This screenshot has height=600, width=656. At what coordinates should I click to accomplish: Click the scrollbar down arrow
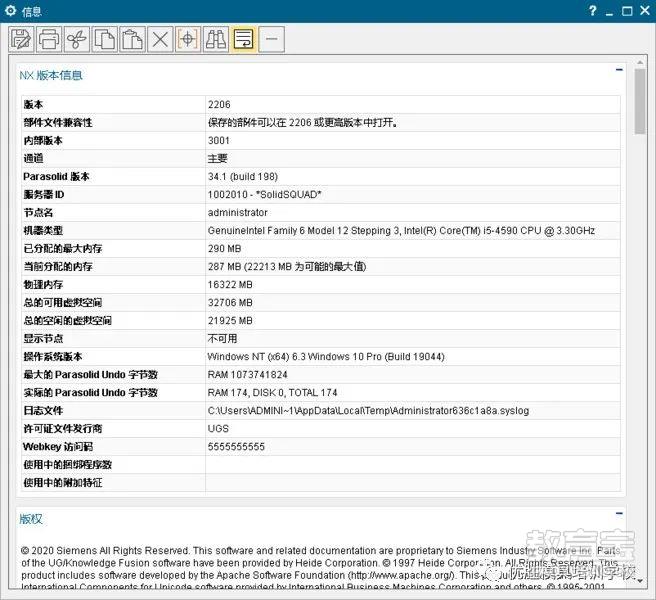[640, 581]
